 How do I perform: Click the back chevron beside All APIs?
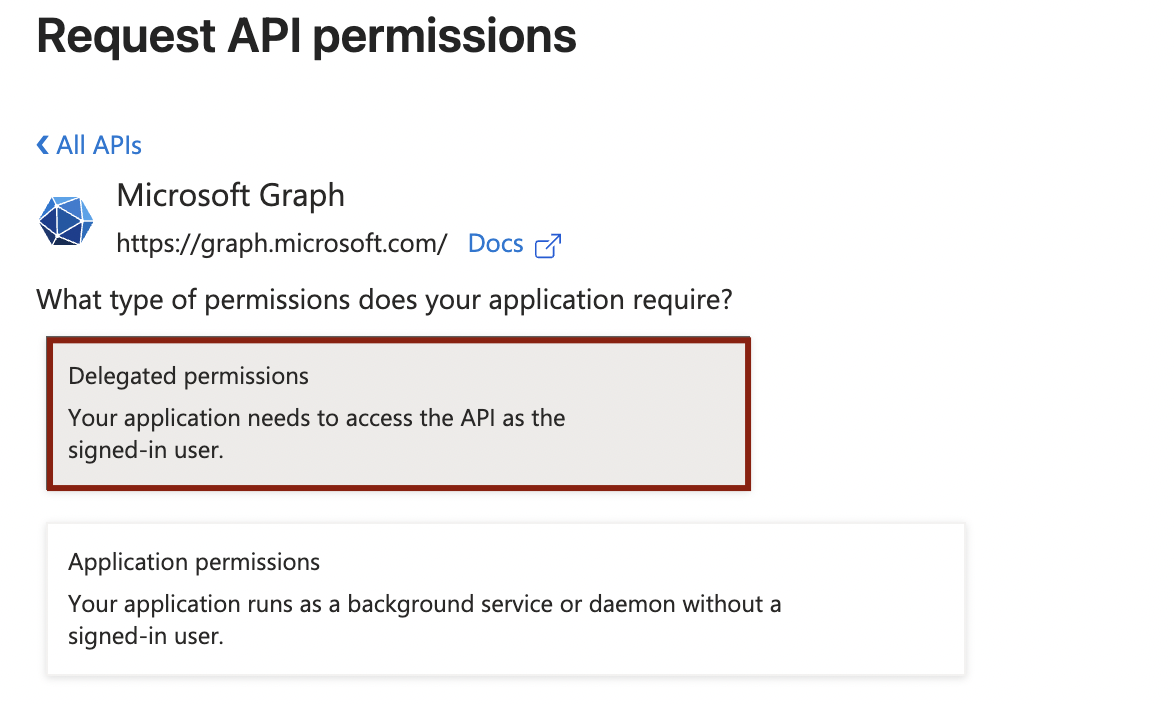42,146
